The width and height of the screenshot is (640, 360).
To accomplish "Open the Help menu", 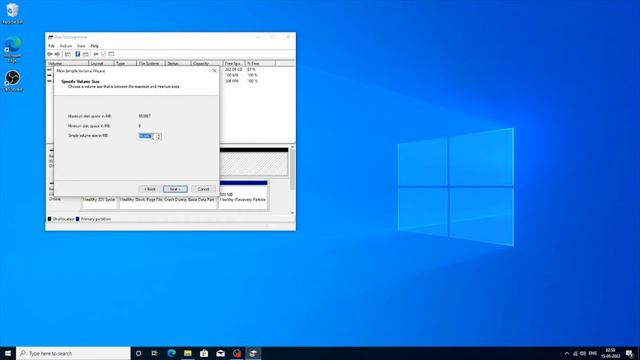I will (94, 46).
